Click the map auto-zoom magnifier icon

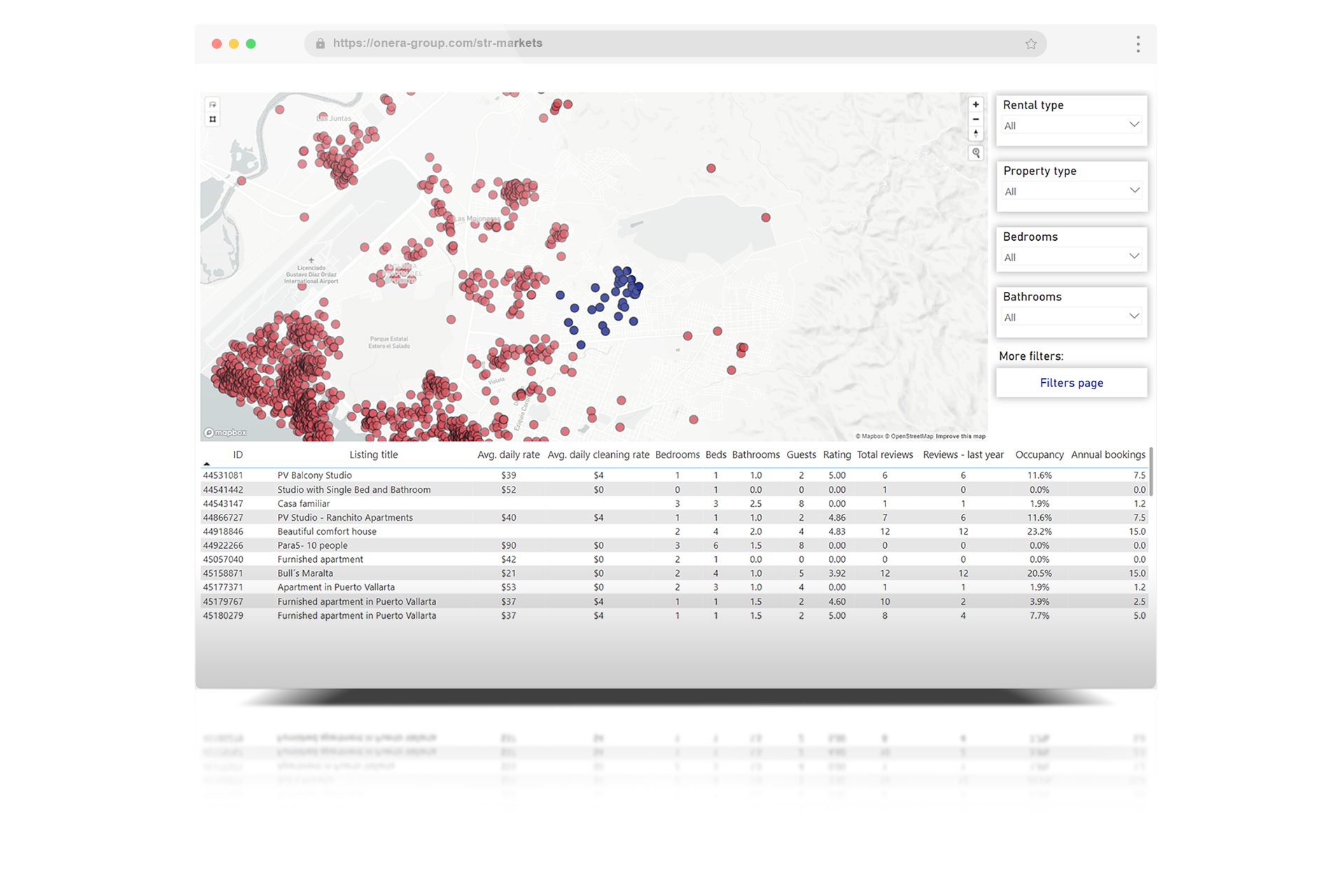(976, 153)
